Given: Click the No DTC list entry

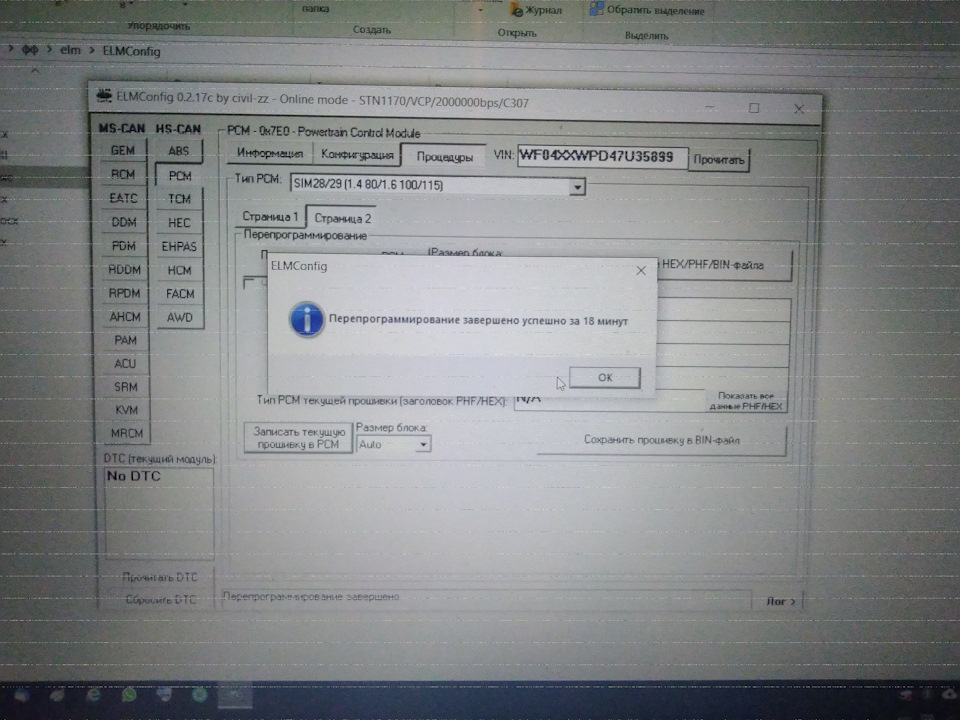Looking at the screenshot, I should 133,476.
